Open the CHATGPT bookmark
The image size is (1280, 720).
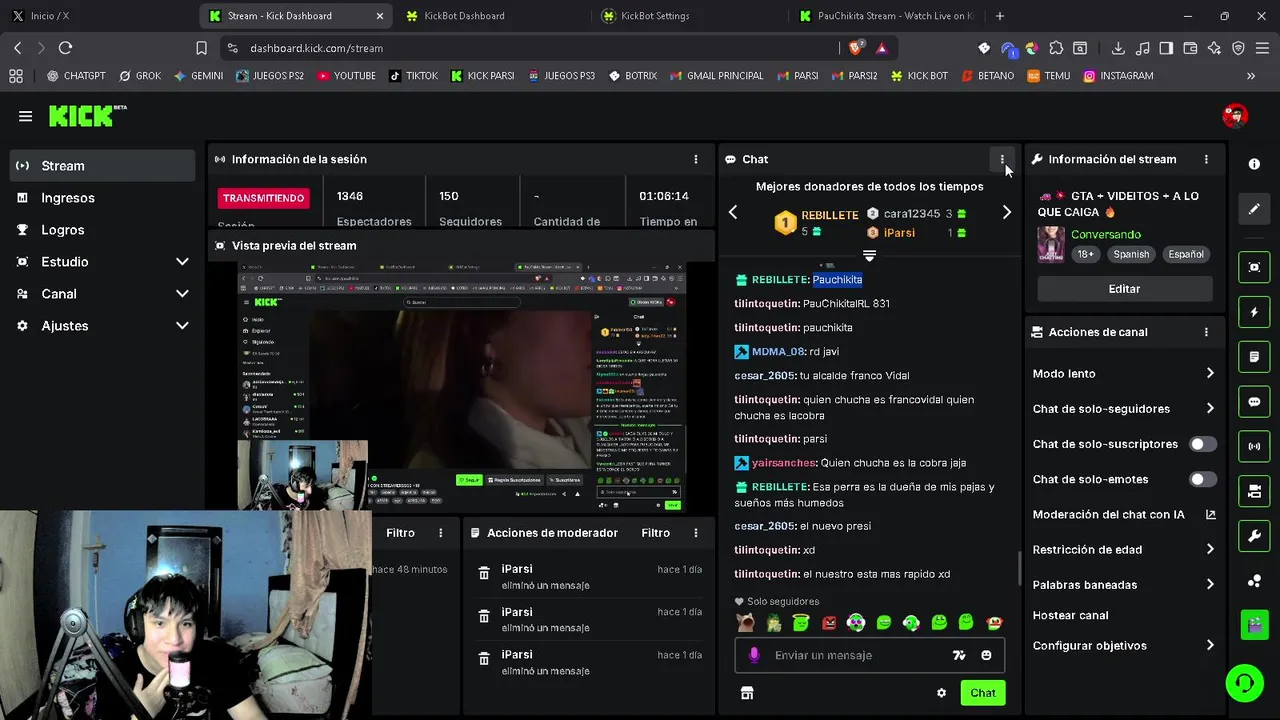pyautogui.click(x=76, y=76)
